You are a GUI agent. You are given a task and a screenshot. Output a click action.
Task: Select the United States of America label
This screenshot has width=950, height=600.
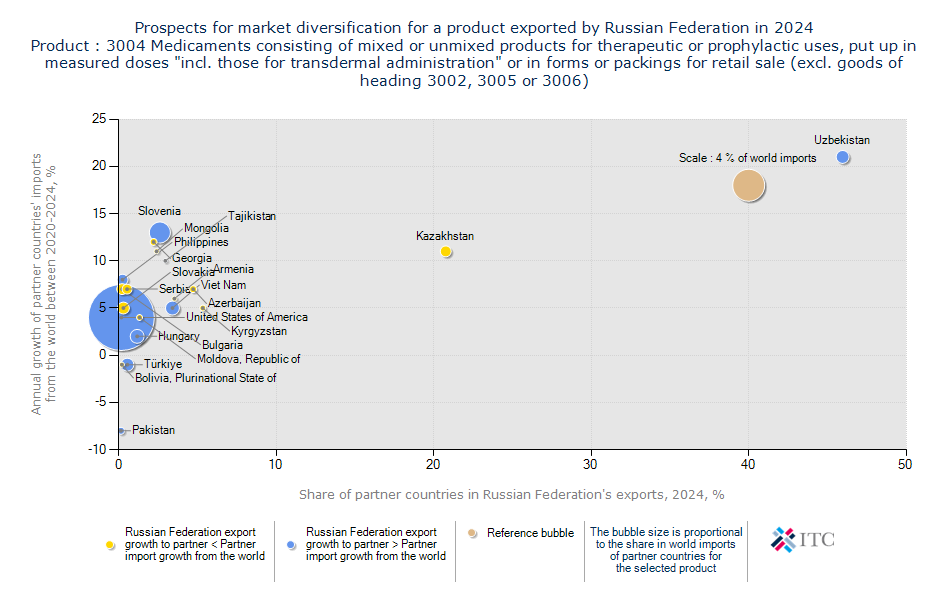point(247,317)
